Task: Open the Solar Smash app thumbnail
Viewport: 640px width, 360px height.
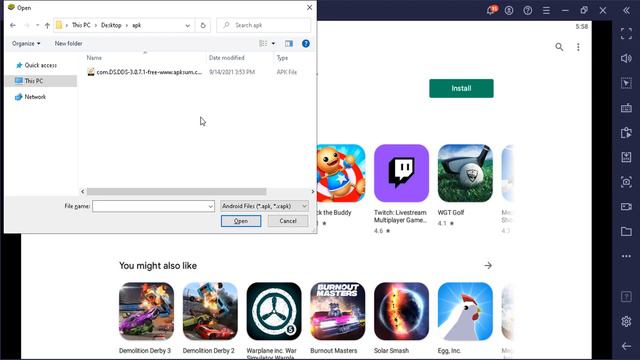Action: pyautogui.click(x=401, y=311)
